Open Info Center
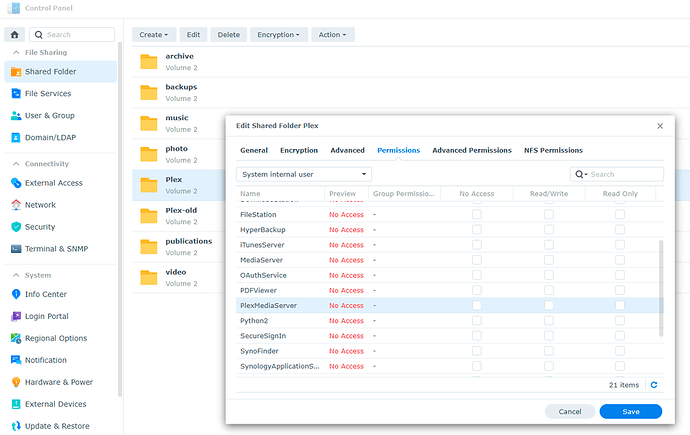The image size is (690, 435). point(61,294)
